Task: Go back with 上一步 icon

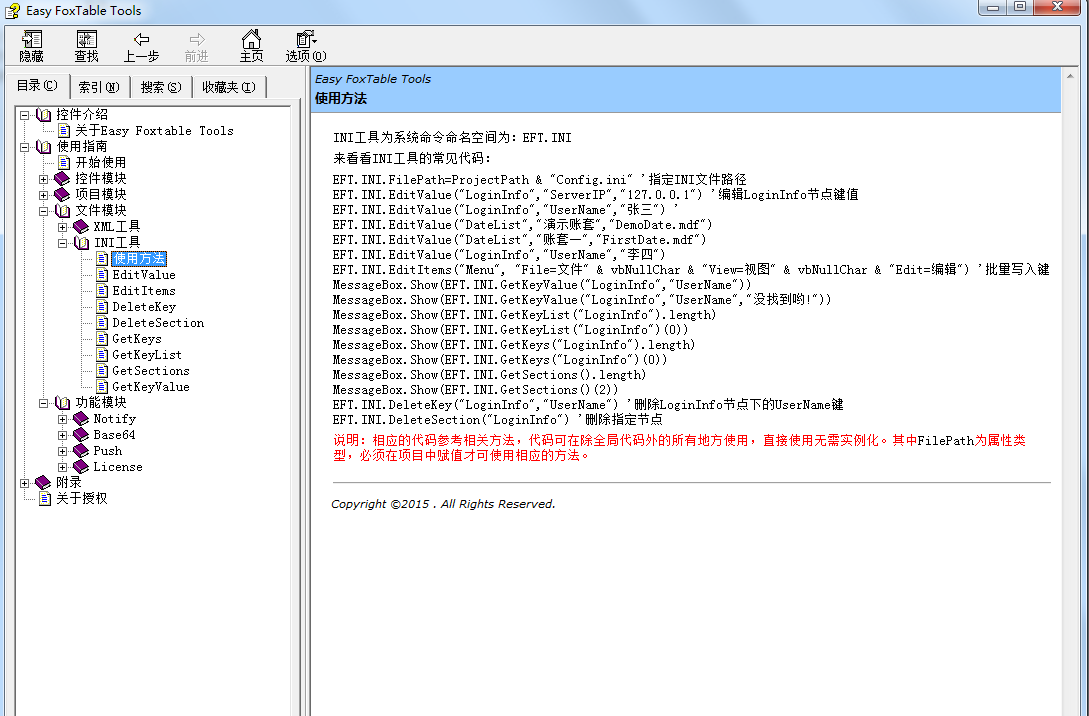Action: click(x=142, y=40)
